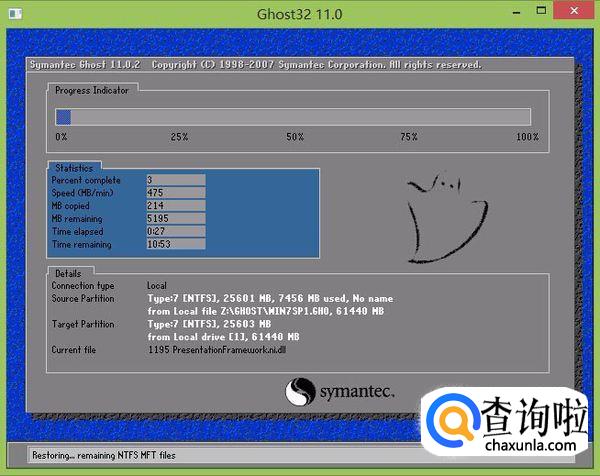Click the 75% progress marker
This screenshot has height=476, width=600.
coord(409,137)
